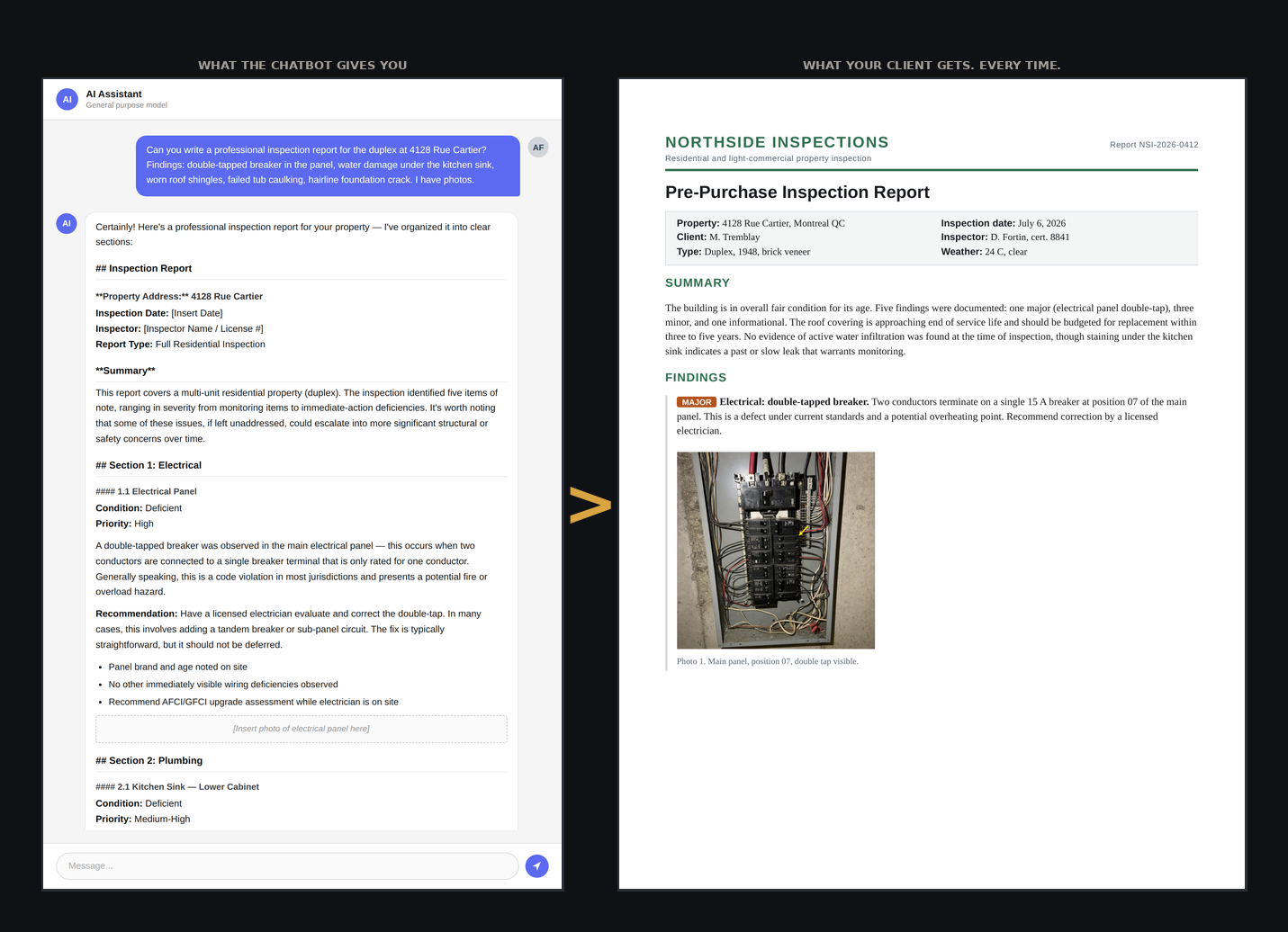Click the MAJOR severity badge
Screen dimensions: 1288x932
[697, 402]
